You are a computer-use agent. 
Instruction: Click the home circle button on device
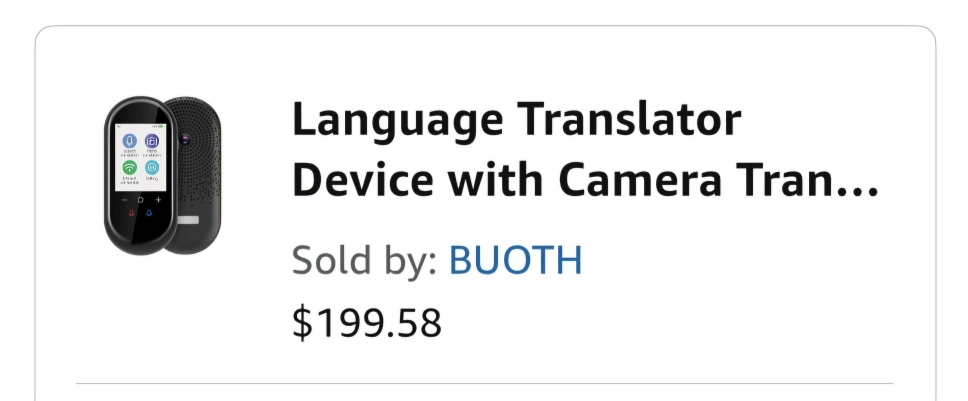coord(141,200)
